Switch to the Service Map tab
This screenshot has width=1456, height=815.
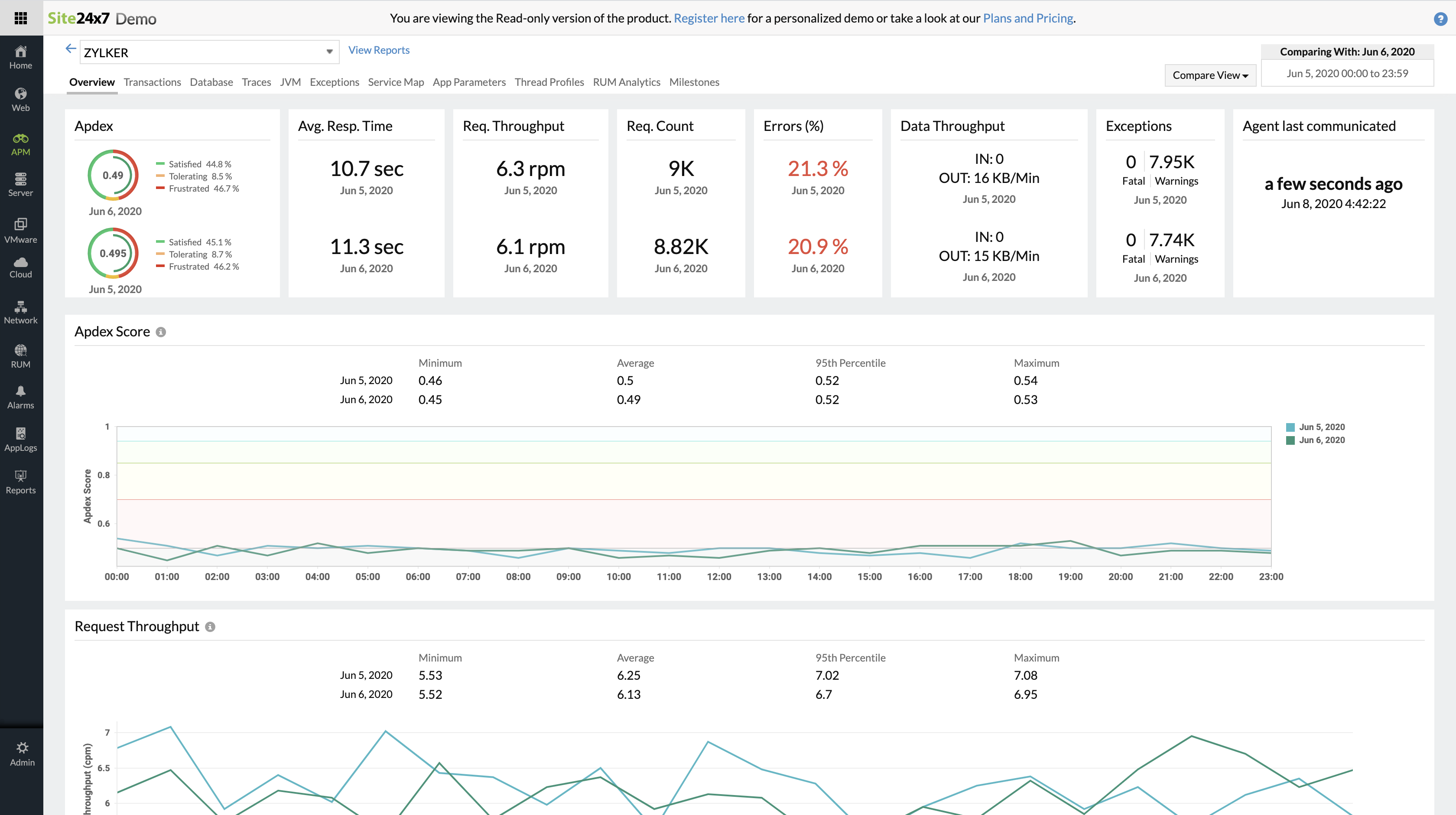[x=396, y=82]
